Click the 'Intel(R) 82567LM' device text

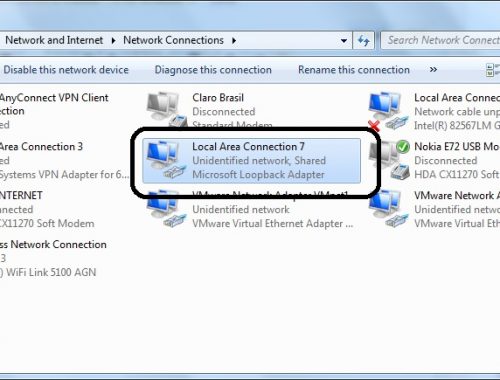pyautogui.click(x=457, y=125)
